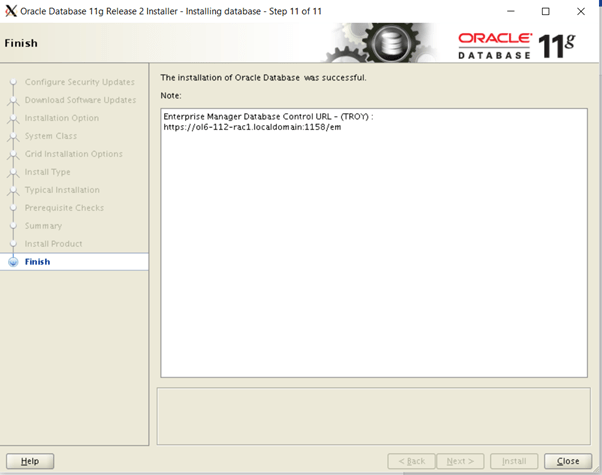Select the Summary step in sidebar
The height and width of the screenshot is (475, 602).
click(43, 226)
